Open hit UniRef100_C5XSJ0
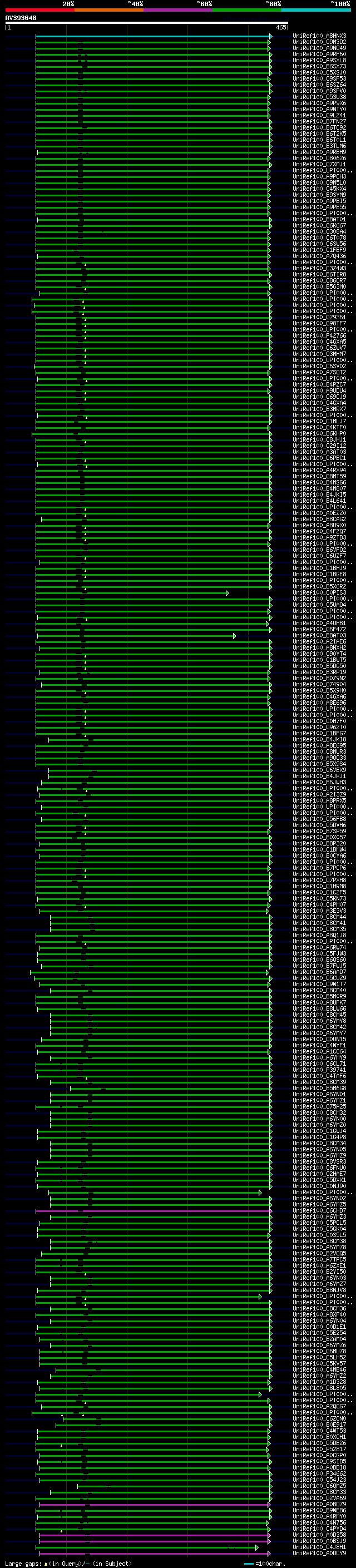Screen dimensions: 356x1568 [x=319, y=72]
